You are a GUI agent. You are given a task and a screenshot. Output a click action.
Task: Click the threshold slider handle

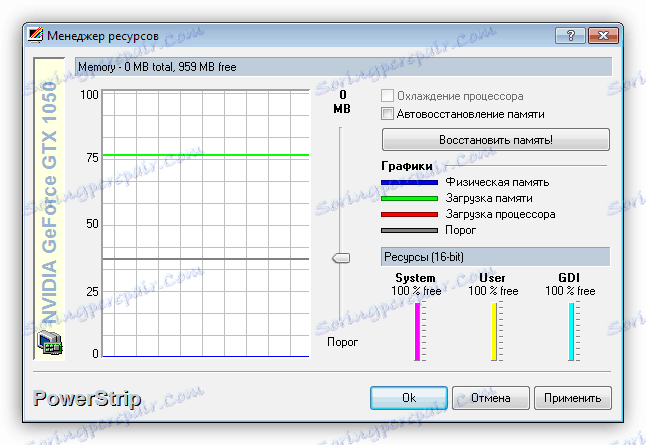[x=341, y=258]
